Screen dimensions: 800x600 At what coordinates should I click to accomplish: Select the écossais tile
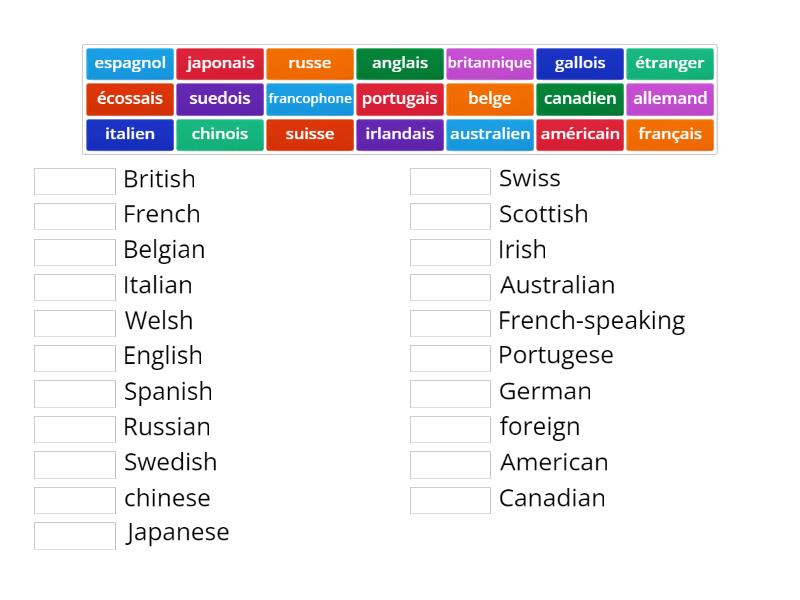pyautogui.click(x=130, y=98)
